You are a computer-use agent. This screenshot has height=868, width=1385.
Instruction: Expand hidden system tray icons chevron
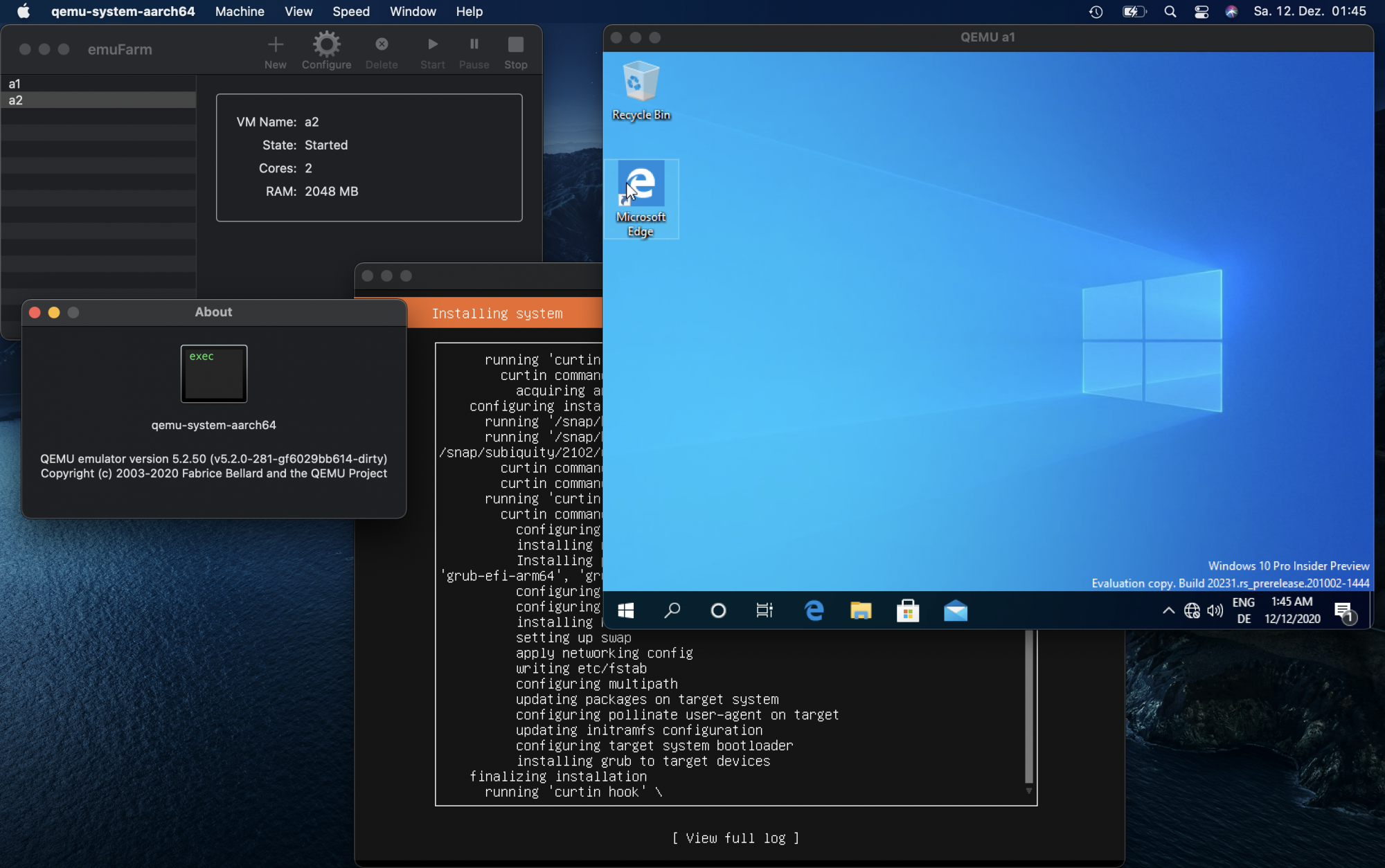(1168, 611)
